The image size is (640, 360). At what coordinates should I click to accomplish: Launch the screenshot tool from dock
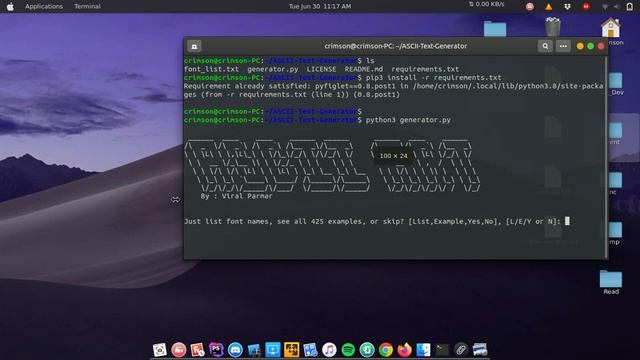click(160, 350)
